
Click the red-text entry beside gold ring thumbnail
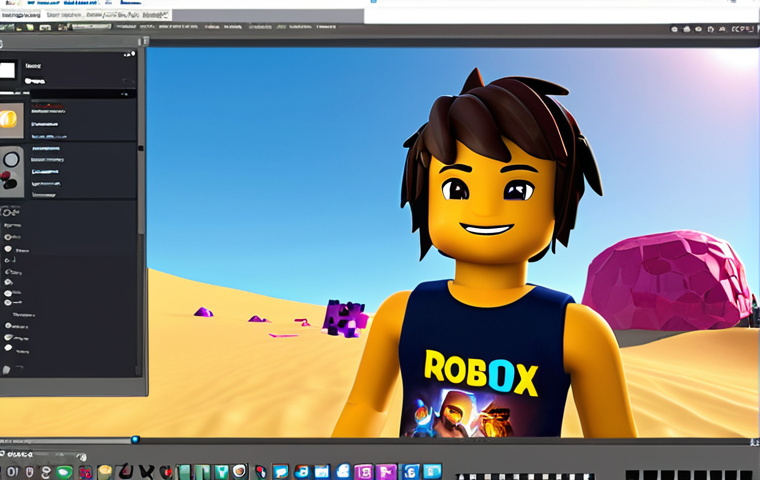[48, 107]
